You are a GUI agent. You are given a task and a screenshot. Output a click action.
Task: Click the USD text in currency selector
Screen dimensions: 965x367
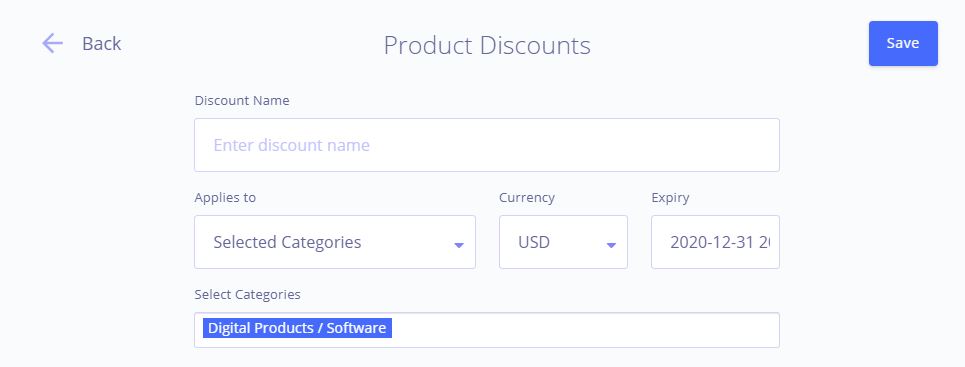coord(534,242)
